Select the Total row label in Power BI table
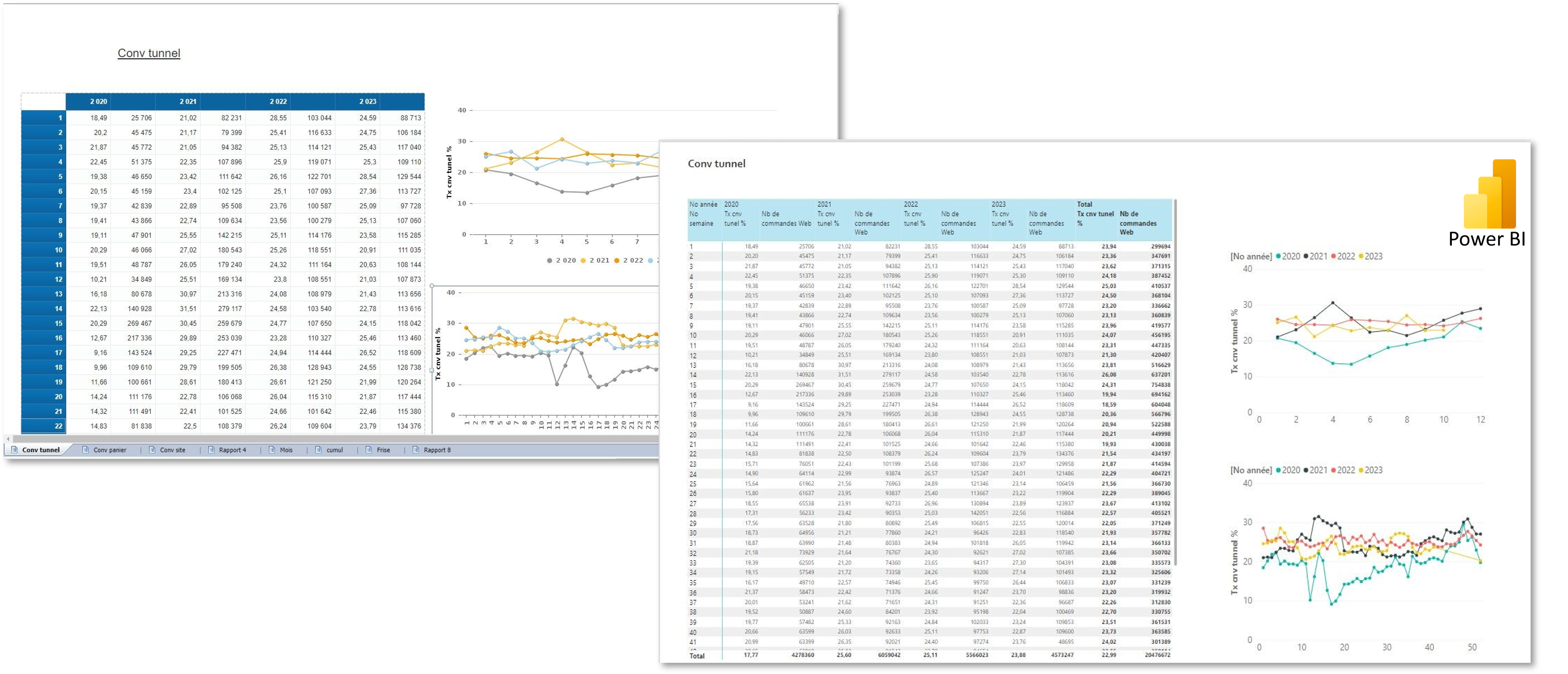1568x674 pixels. point(696,656)
